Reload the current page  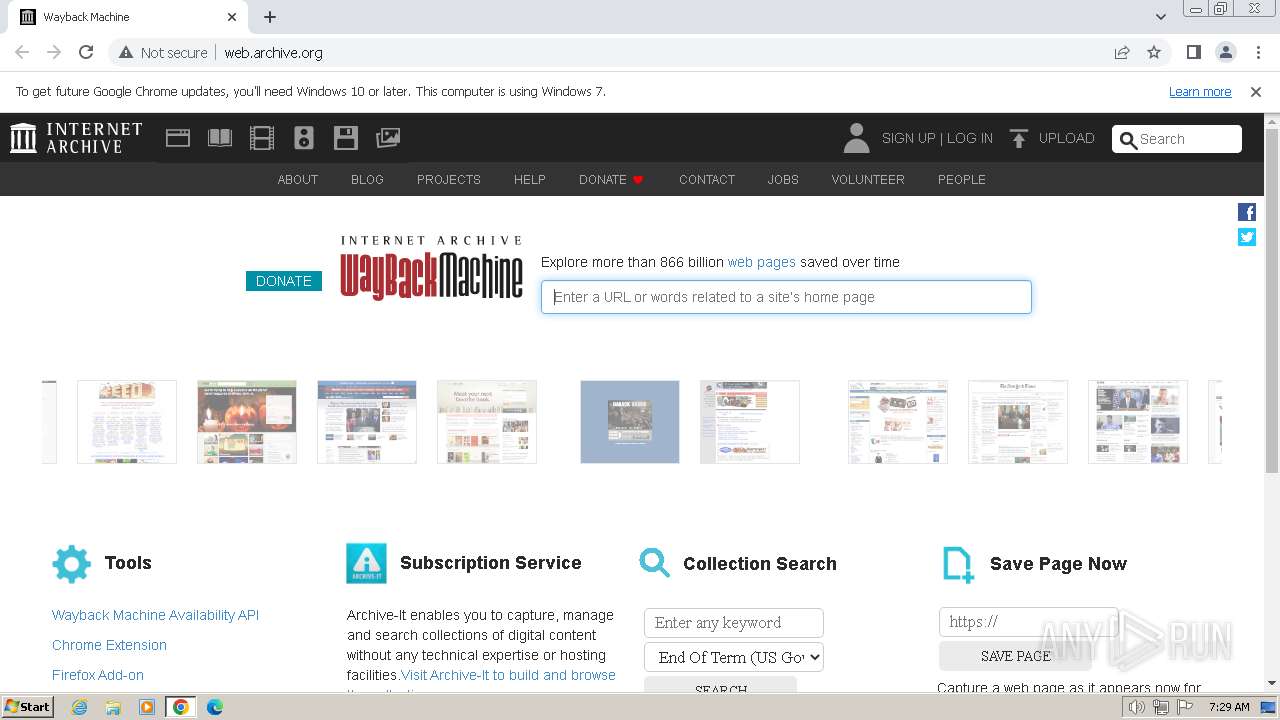click(x=86, y=52)
